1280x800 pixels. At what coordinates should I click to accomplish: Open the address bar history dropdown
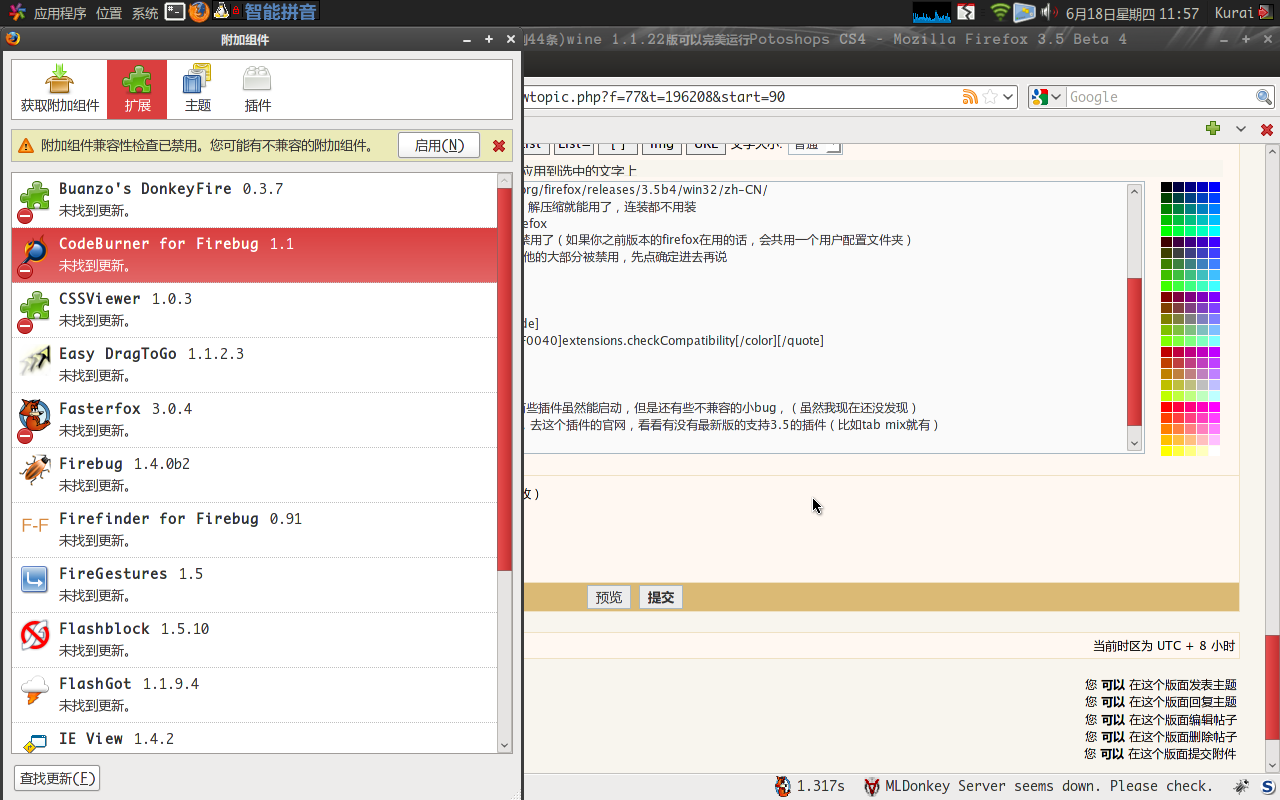[1008, 97]
